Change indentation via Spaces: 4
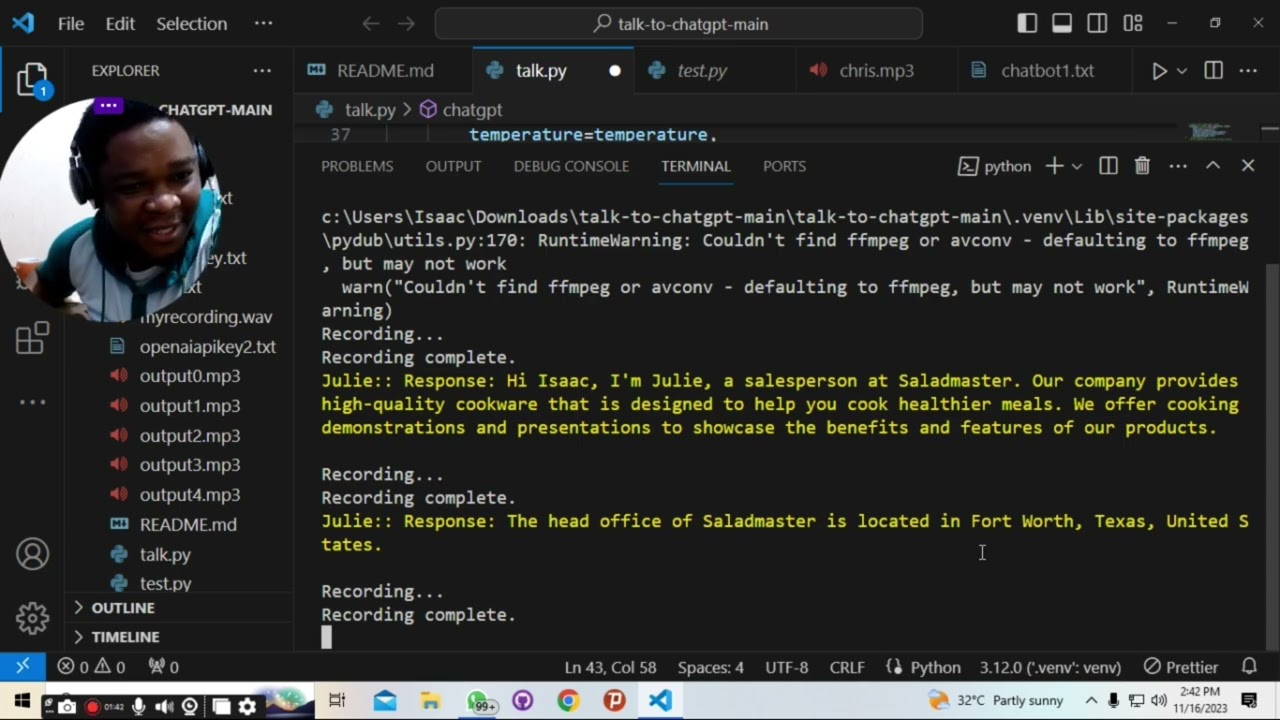The height and width of the screenshot is (720, 1280). [711, 667]
